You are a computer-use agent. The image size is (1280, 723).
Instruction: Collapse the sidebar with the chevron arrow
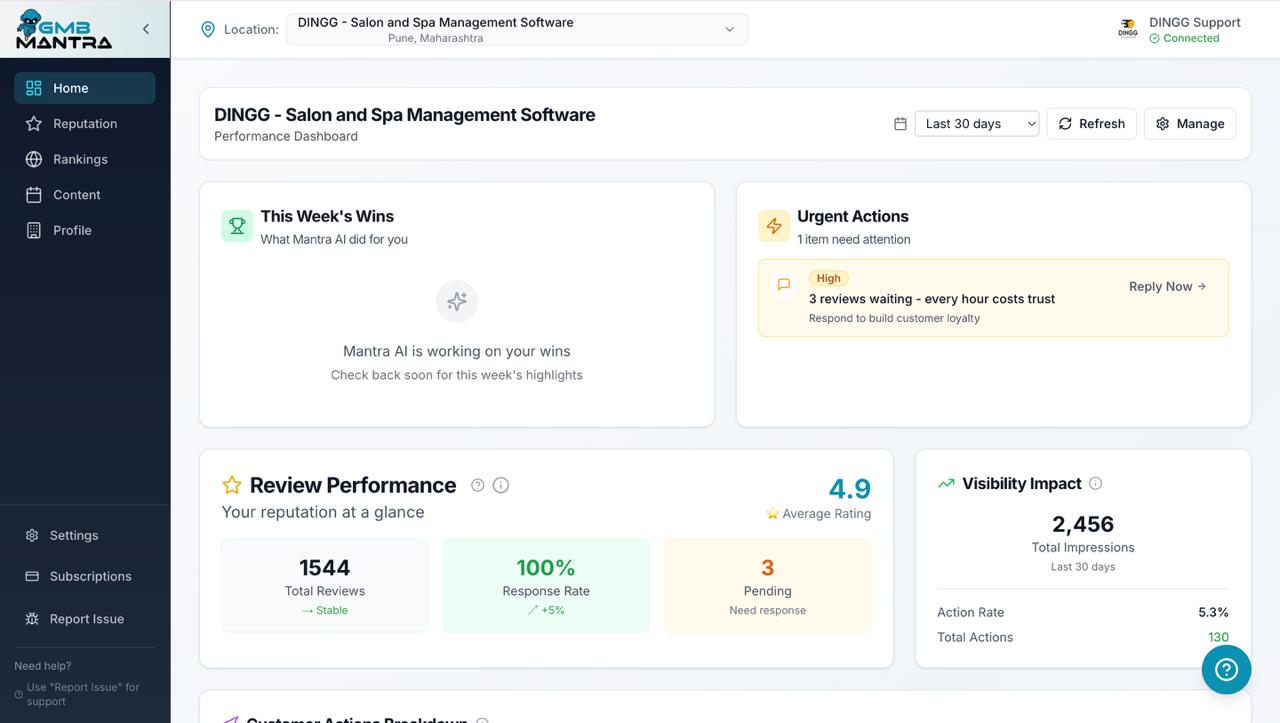[146, 29]
